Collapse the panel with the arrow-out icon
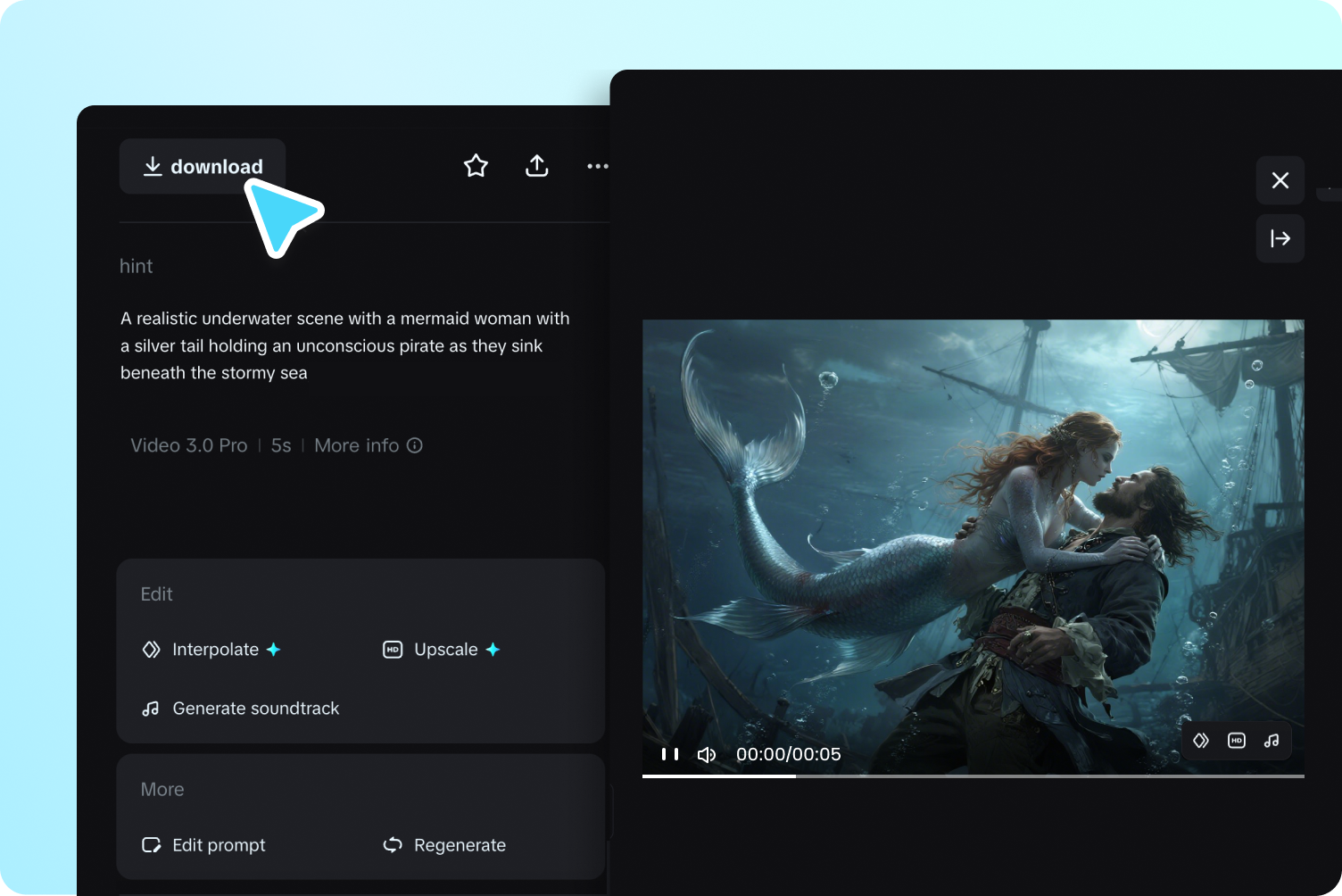 point(1280,238)
